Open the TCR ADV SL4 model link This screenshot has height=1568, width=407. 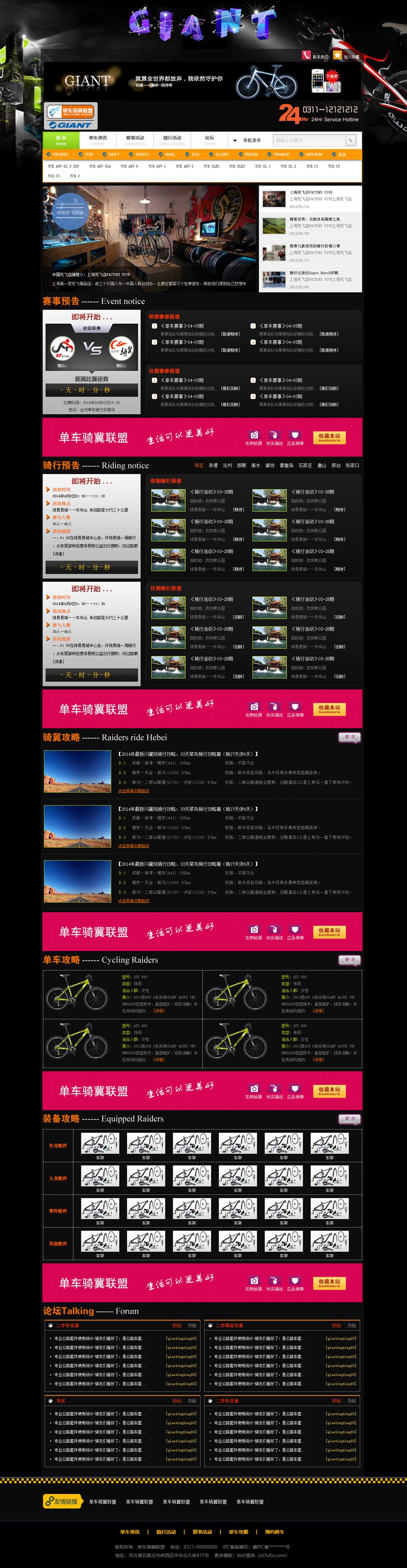pyautogui.click(x=100, y=166)
